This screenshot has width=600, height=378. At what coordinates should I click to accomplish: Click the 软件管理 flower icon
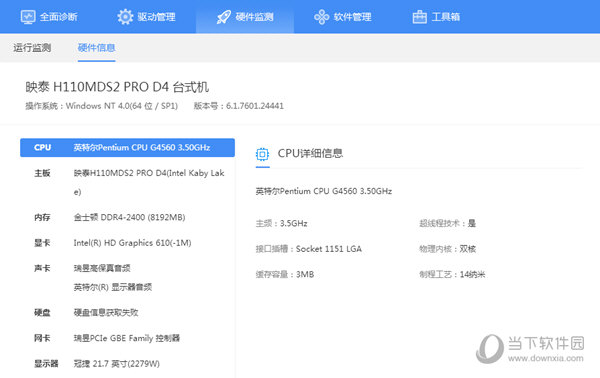click(321, 17)
